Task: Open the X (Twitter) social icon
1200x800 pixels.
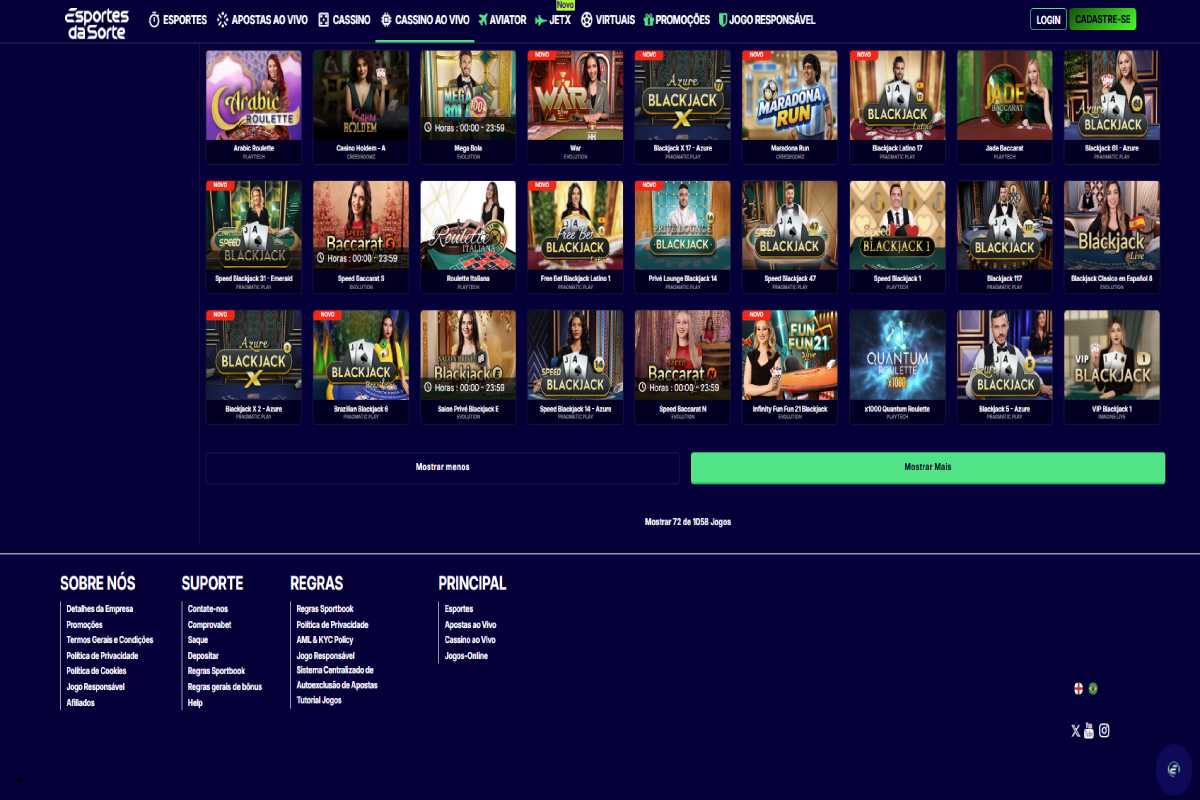Action: (1075, 731)
